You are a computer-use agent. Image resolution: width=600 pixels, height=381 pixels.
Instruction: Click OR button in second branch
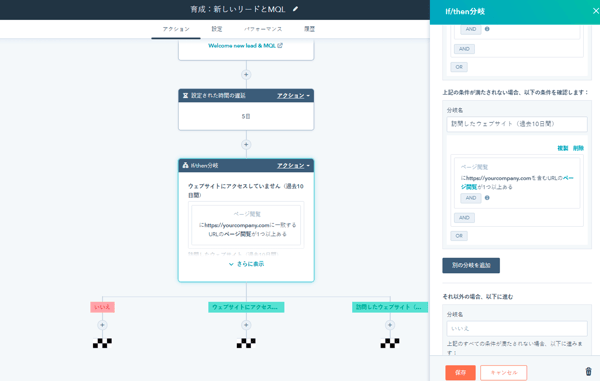pyautogui.click(x=459, y=236)
